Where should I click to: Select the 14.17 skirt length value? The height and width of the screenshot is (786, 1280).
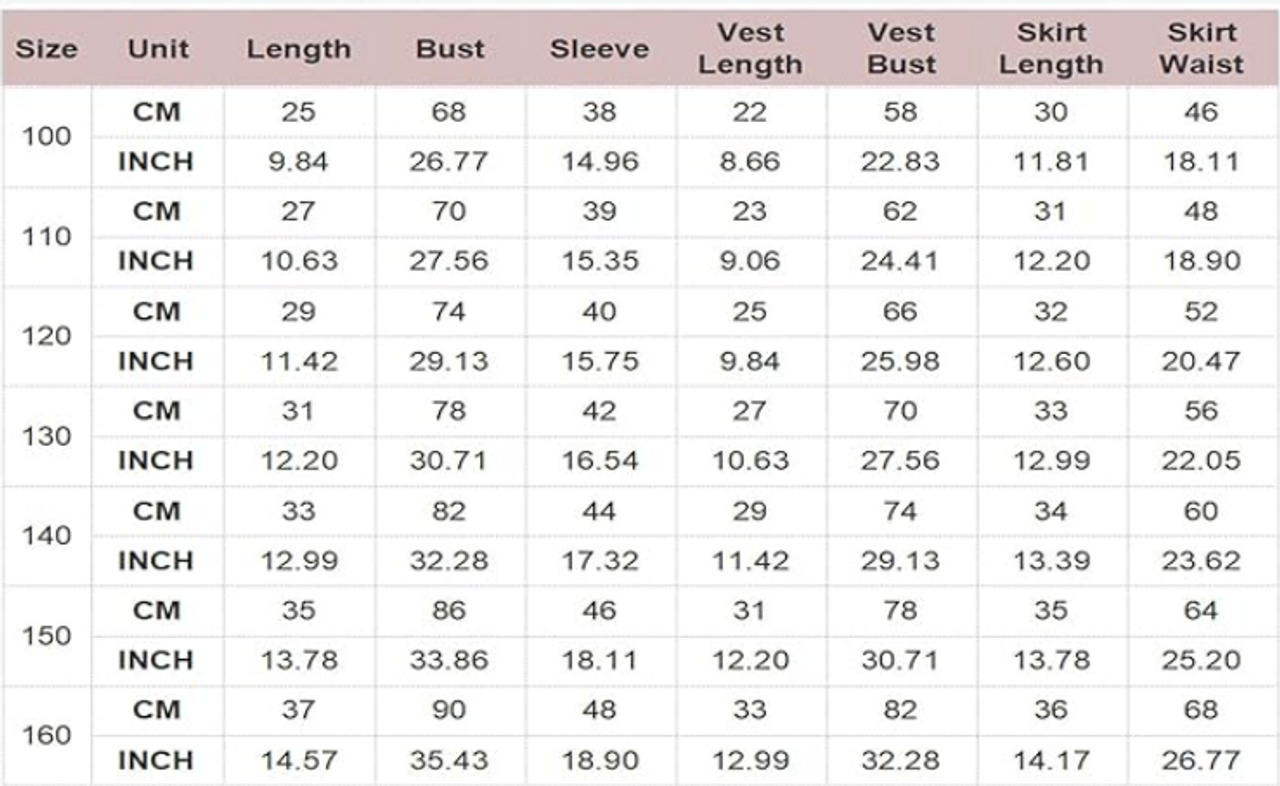1051,761
